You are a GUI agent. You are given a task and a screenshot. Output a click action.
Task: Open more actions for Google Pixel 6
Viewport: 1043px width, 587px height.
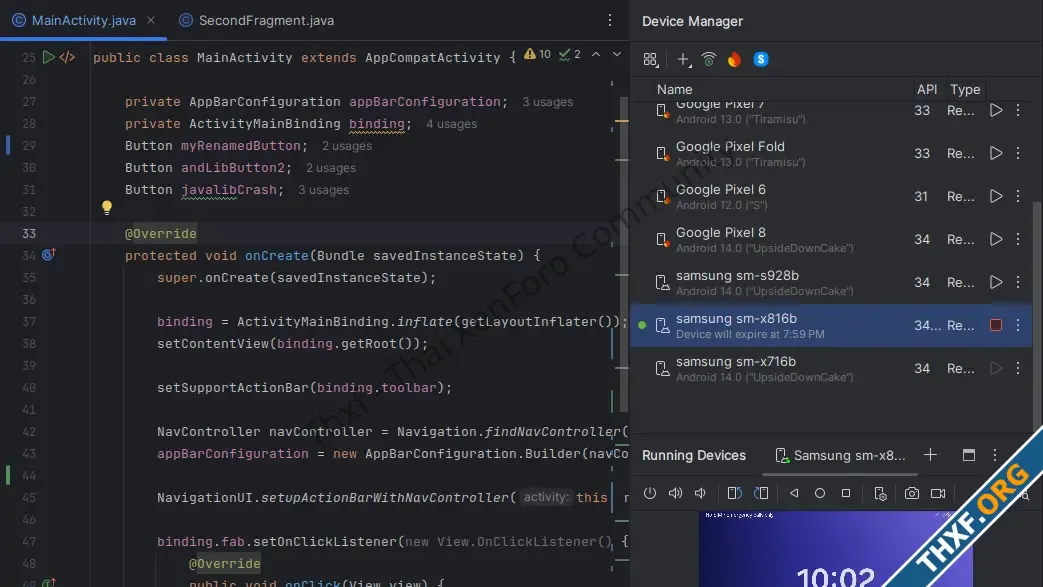click(x=1018, y=196)
